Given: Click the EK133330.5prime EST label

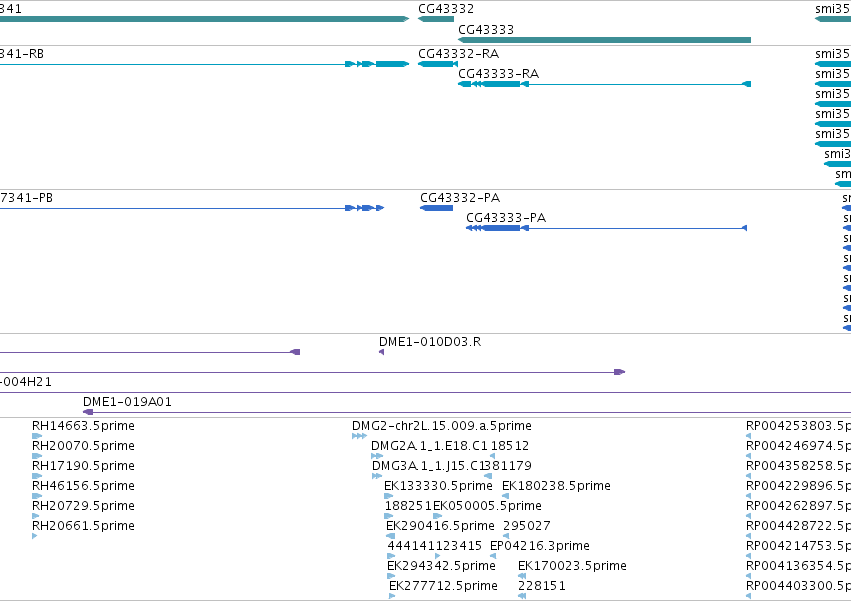Looking at the screenshot, I should click(x=438, y=486).
